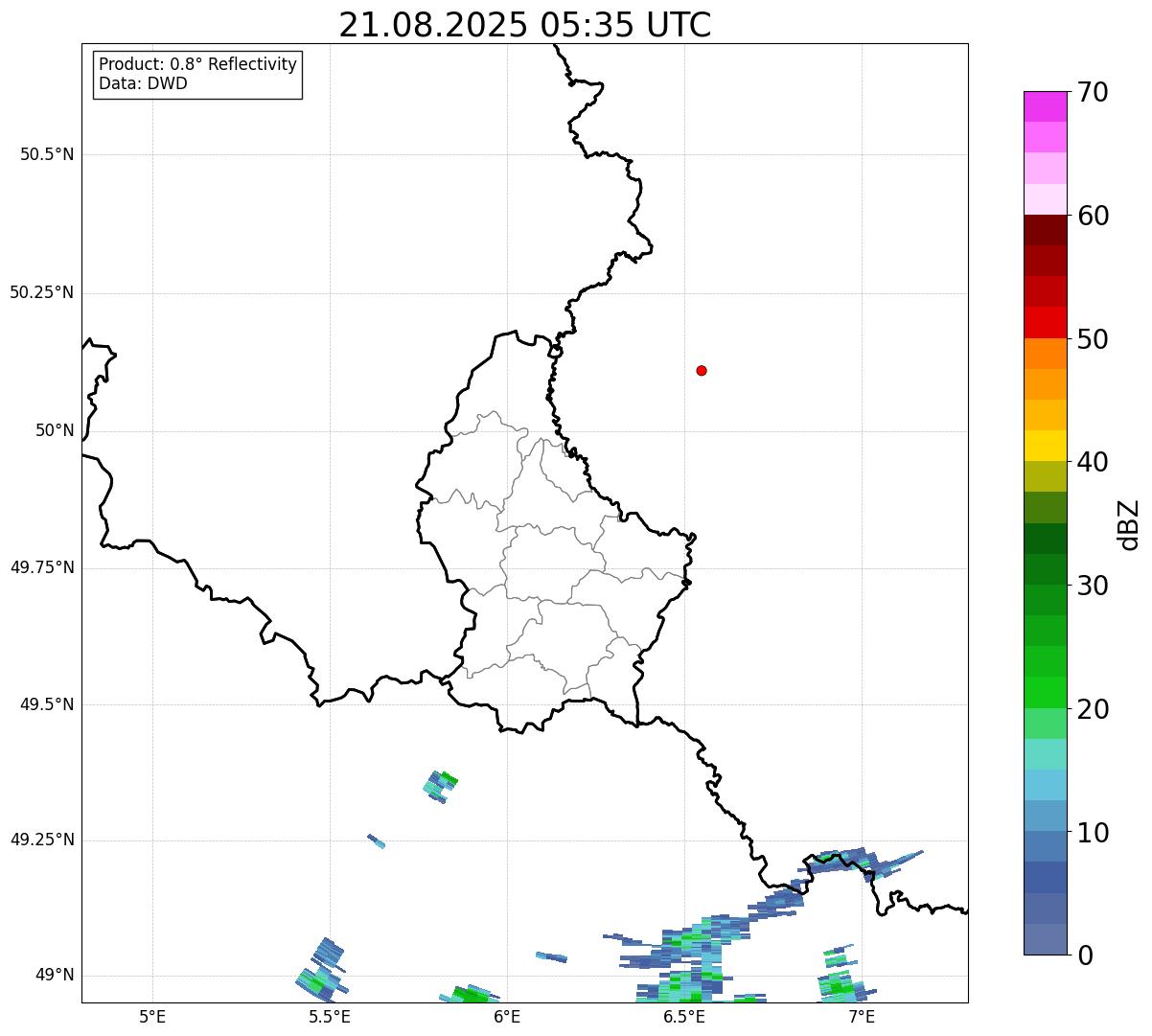The image size is (1152, 1036).
Task: Click the "7°E" longitude axis label
Action: [862, 1016]
